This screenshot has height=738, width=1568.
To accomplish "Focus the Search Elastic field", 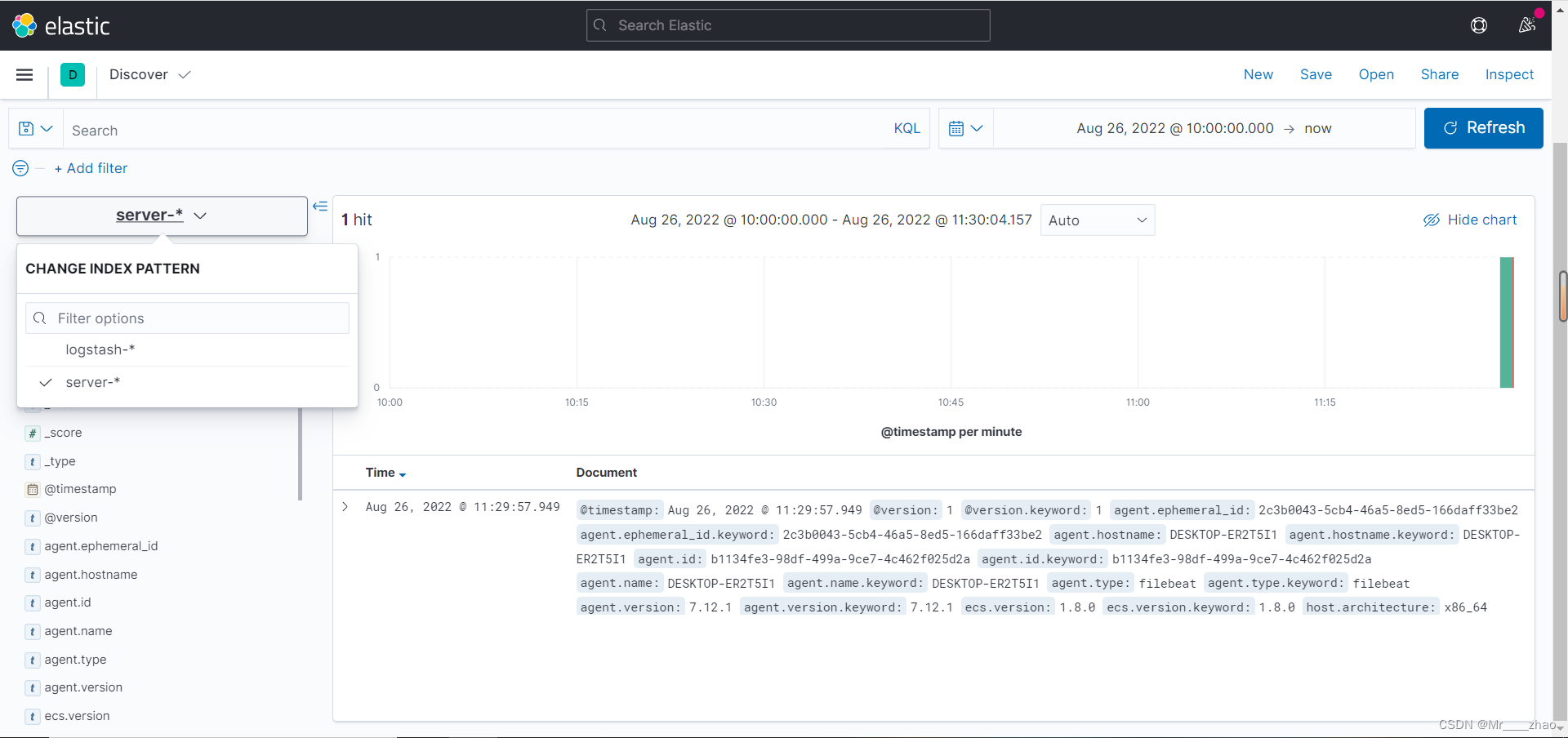I will click(788, 25).
